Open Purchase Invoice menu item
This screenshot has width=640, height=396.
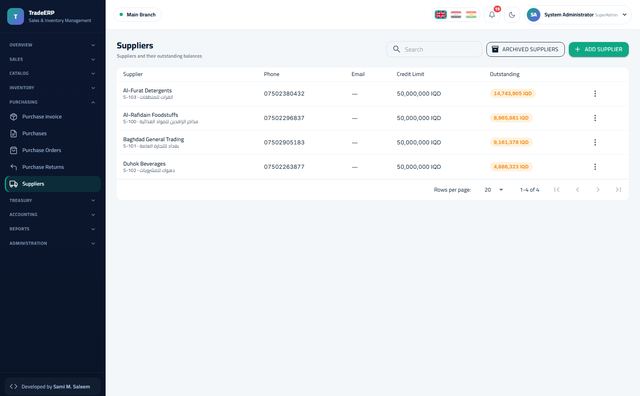point(52,117)
